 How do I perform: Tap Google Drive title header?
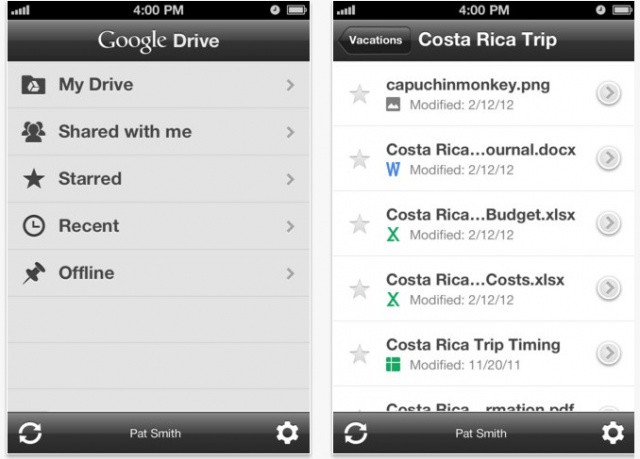pos(158,40)
